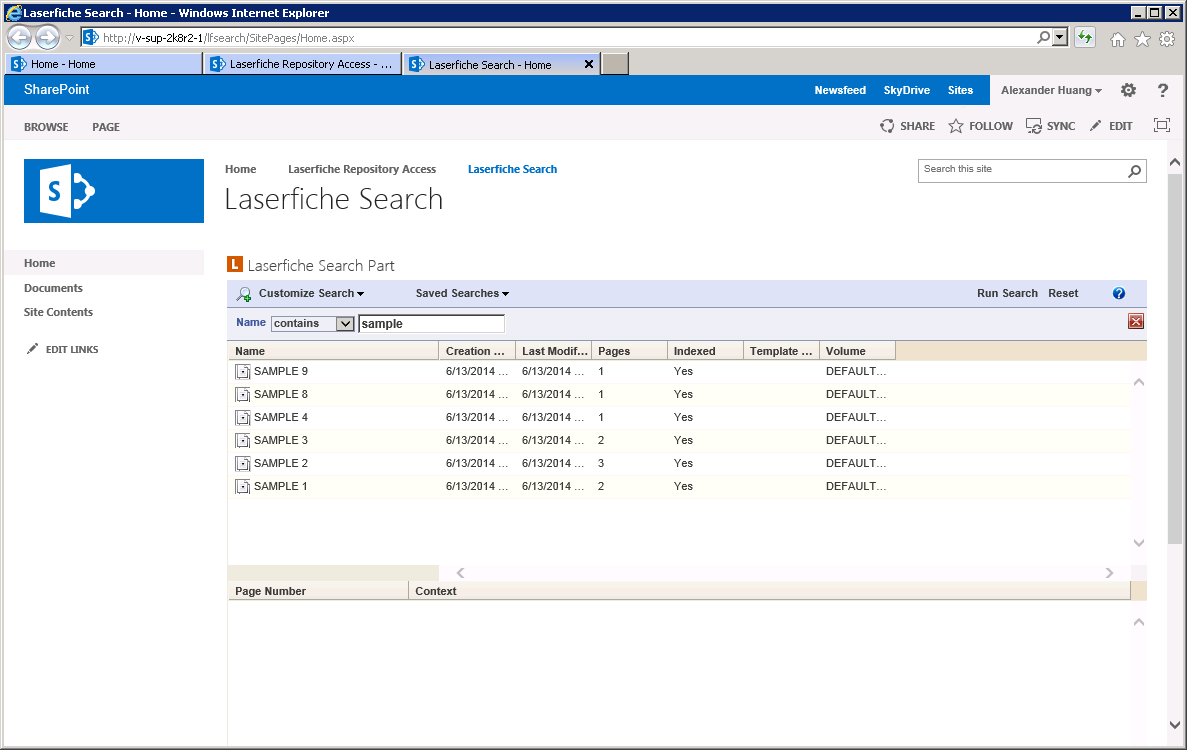The image size is (1187, 750).
Task: Open a new blank browser tab
Action: 615,64
